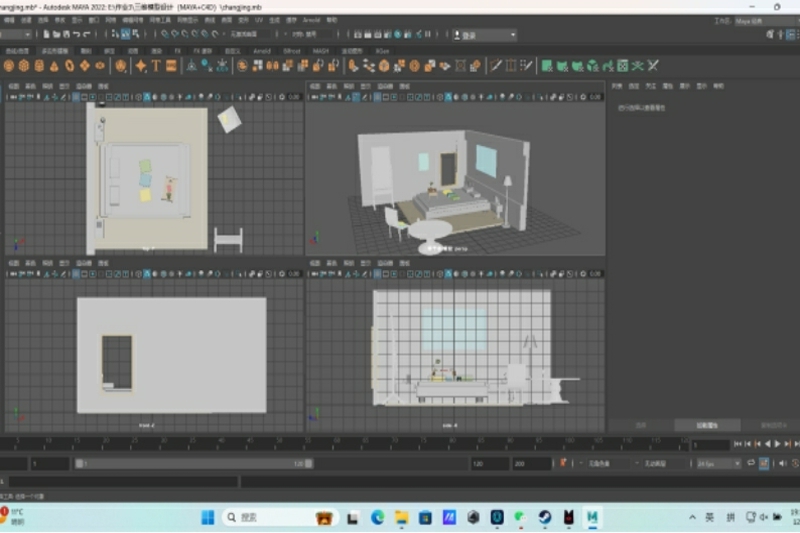This screenshot has height=533, width=800.
Task: Open the 24 fps frame rate dropdown
Action: 718,464
